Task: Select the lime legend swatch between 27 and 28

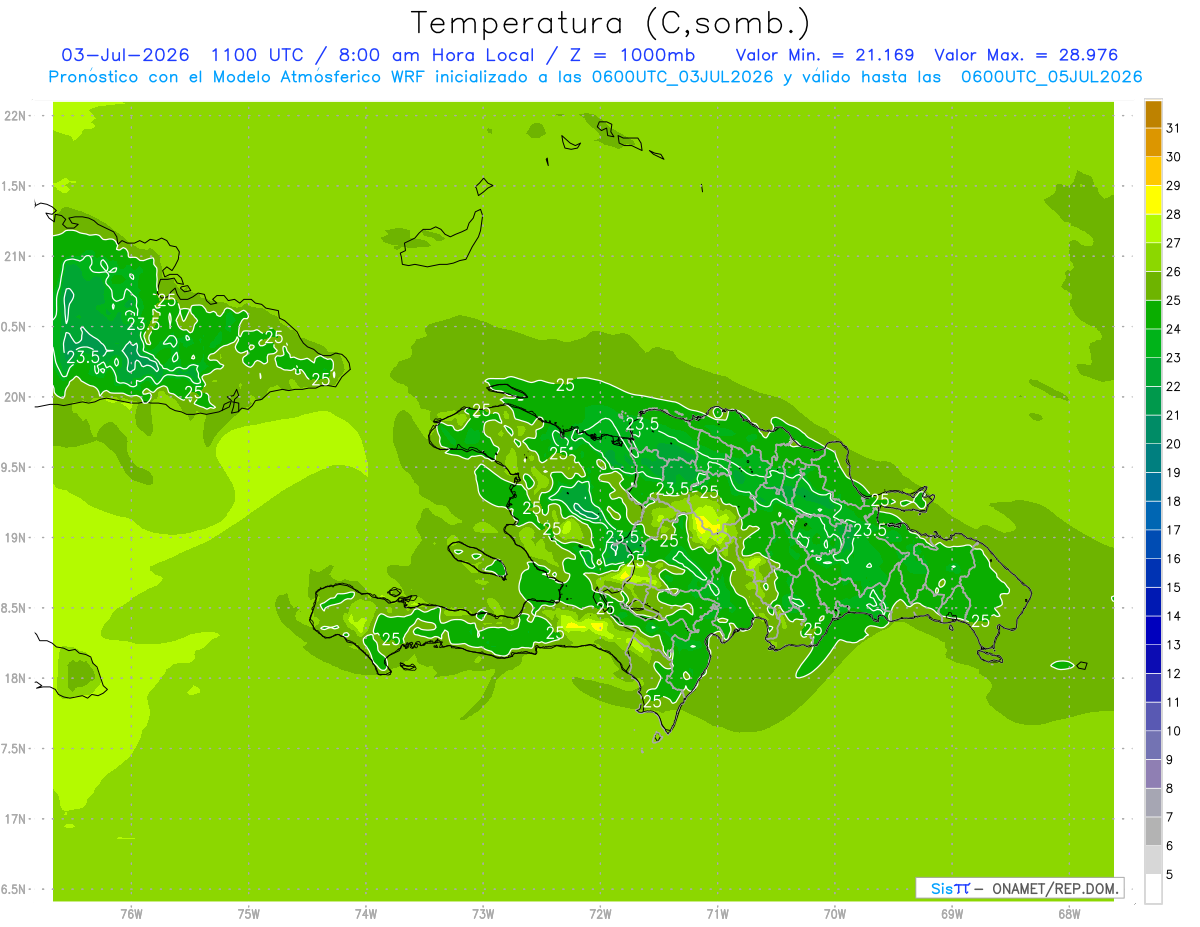Action: (x=1153, y=229)
